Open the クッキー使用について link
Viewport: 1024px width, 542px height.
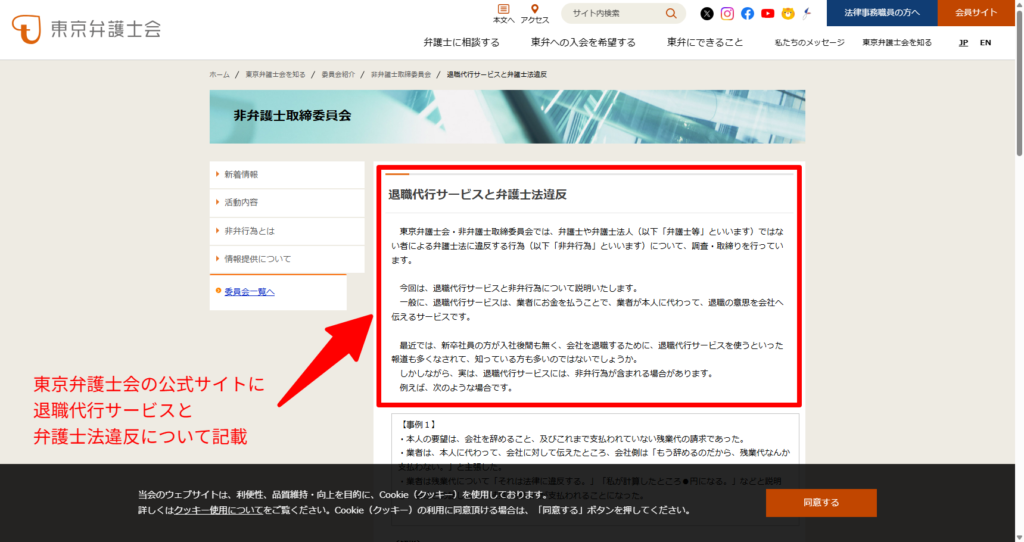218,510
